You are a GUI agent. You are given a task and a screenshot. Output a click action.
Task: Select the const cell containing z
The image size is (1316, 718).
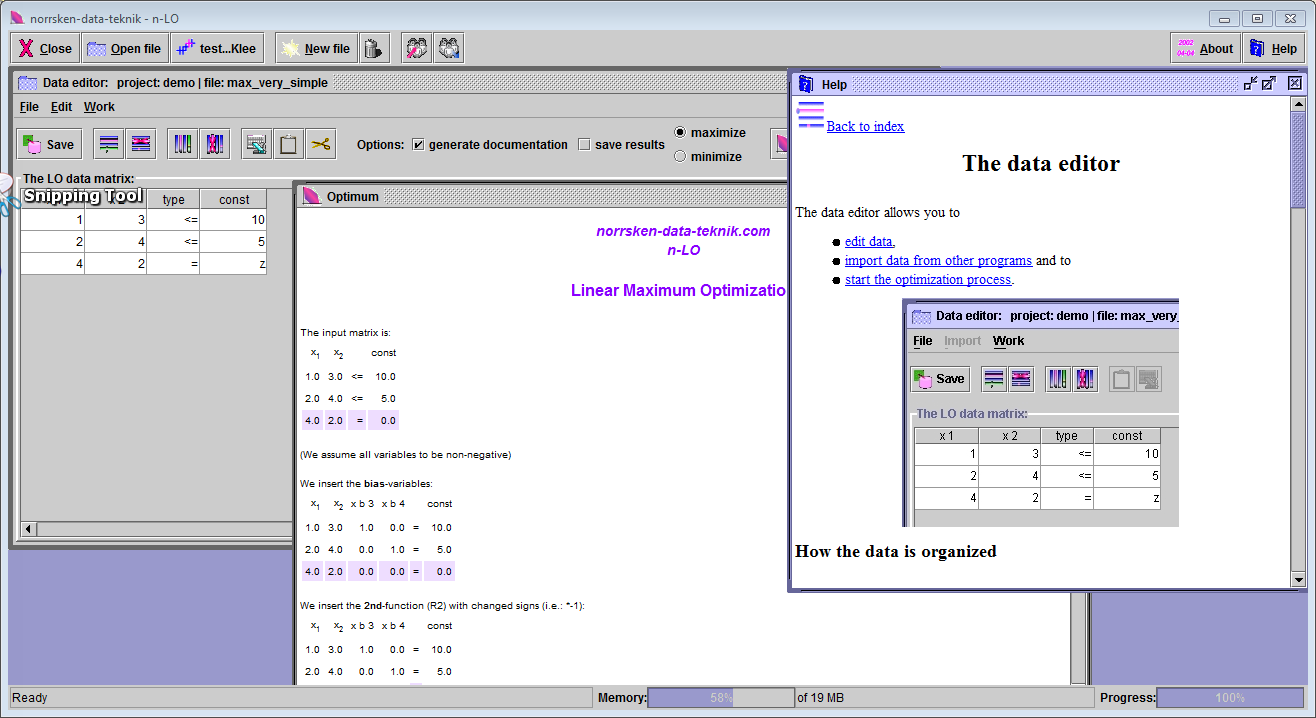coord(234,264)
